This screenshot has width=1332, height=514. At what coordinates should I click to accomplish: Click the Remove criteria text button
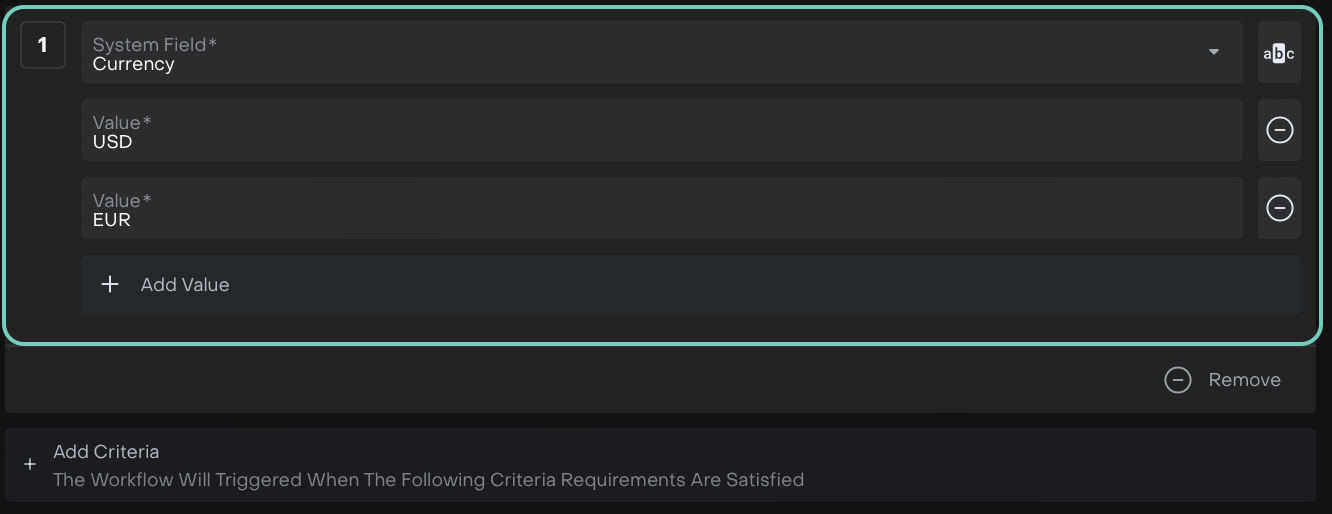pos(1244,380)
